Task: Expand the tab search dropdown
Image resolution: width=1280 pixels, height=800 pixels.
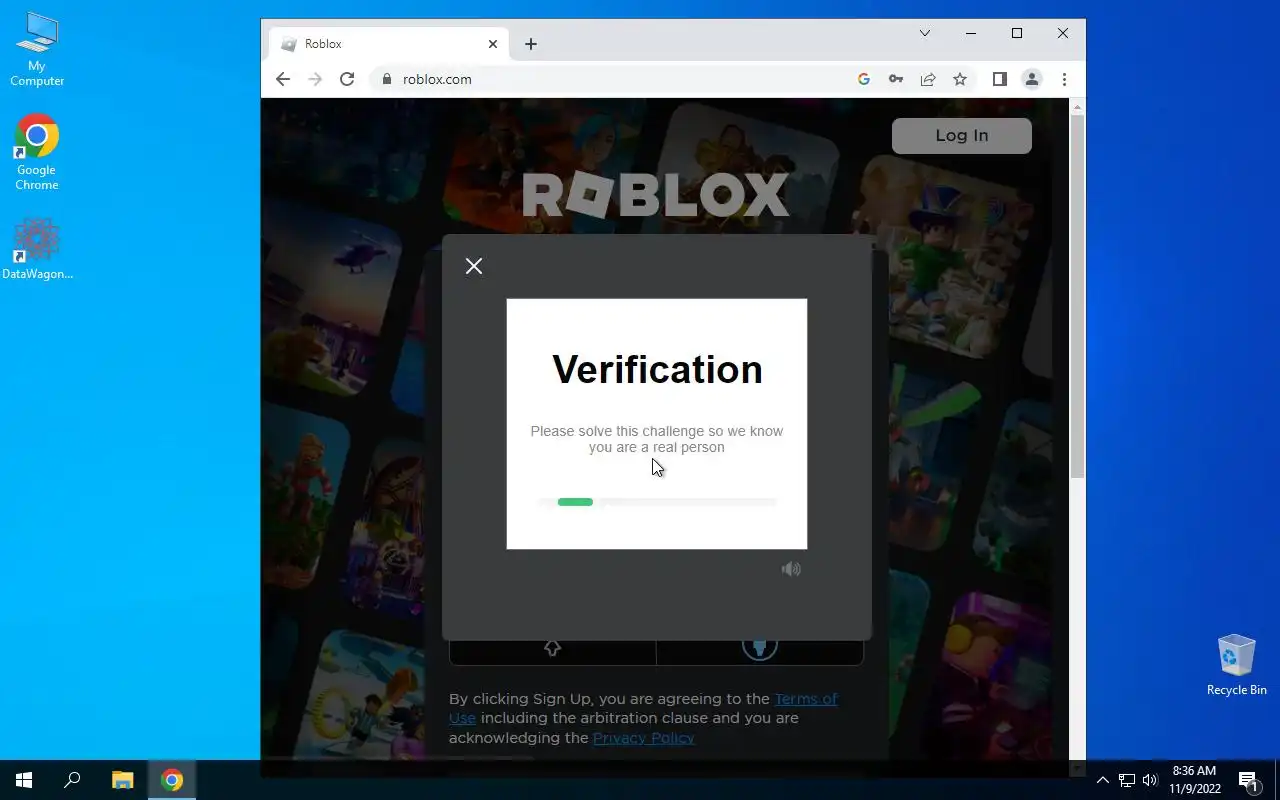Action: [925, 33]
